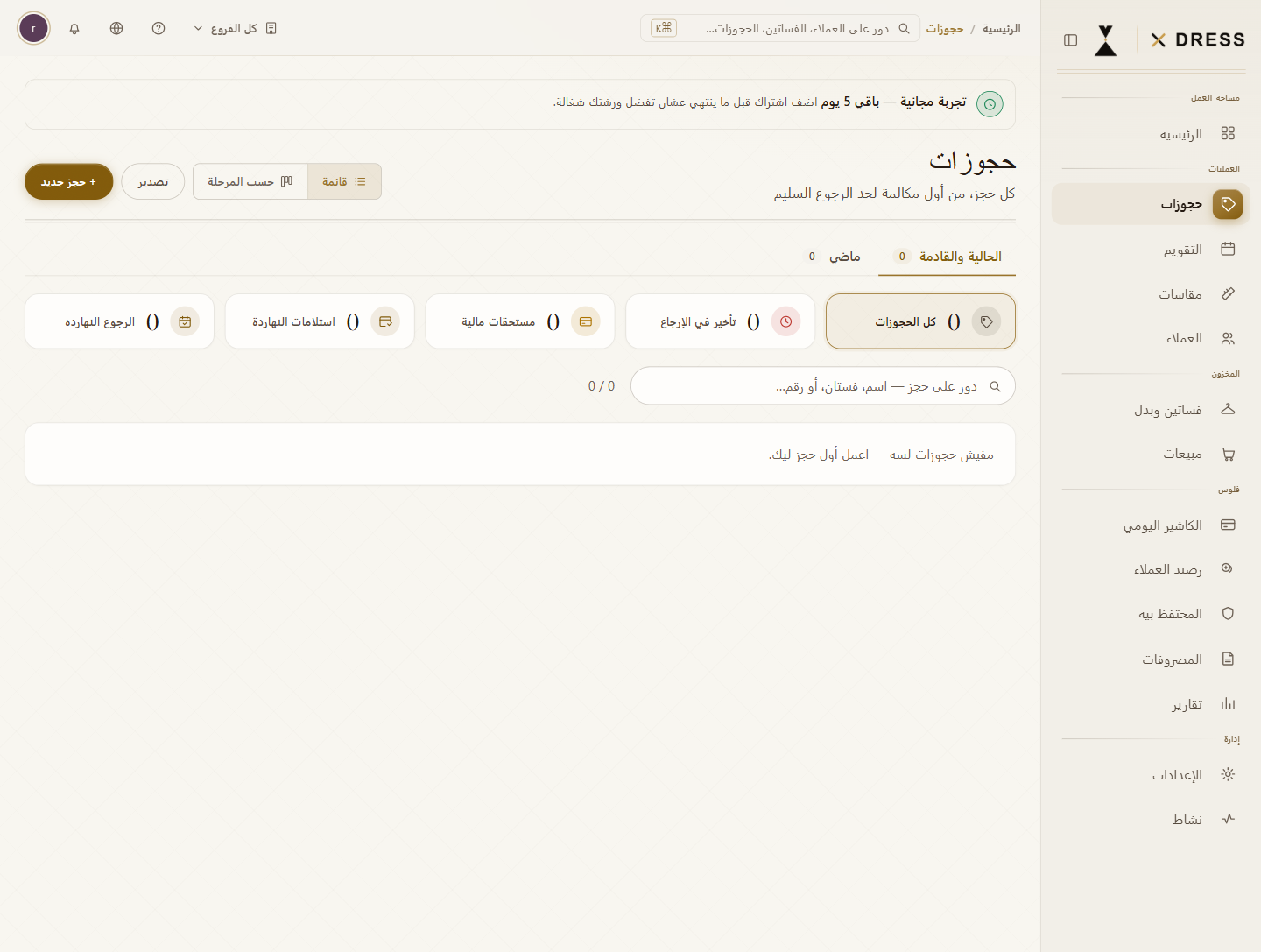Open notifications bell icon
The image size is (1261, 952).
tap(74, 28)
